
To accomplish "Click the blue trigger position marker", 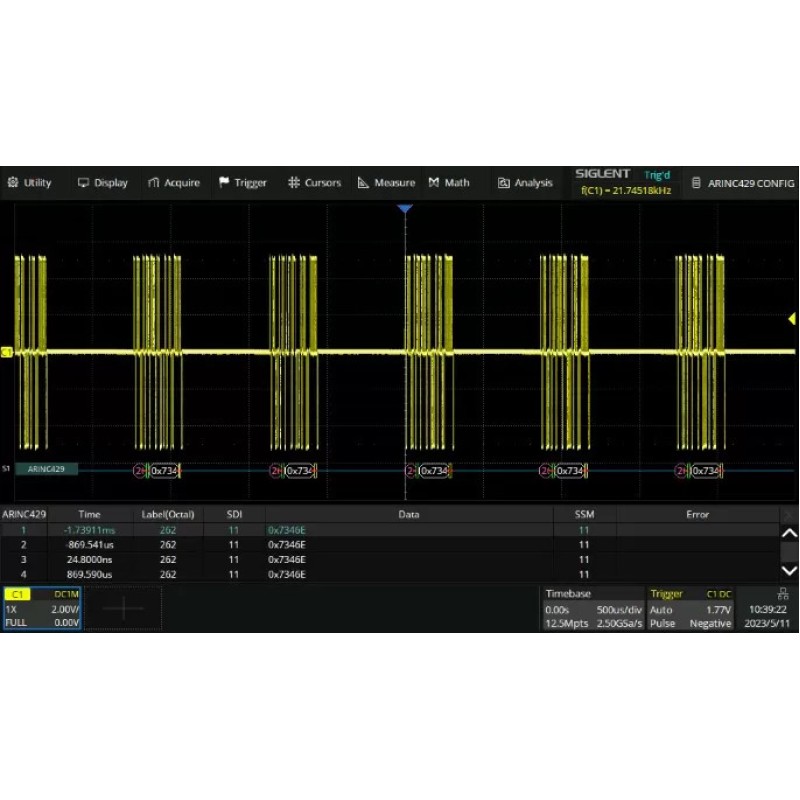I will pyautogui.click(x=405, y=209).
